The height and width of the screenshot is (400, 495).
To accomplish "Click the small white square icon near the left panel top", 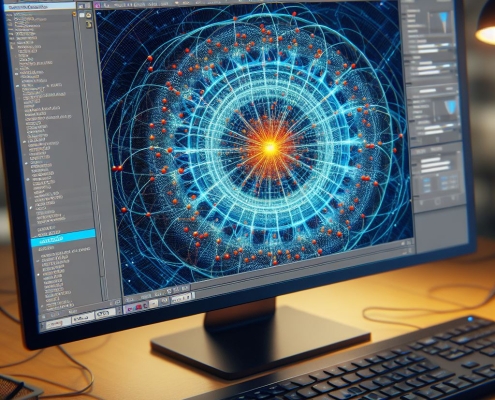I will (x=82, y=15).
